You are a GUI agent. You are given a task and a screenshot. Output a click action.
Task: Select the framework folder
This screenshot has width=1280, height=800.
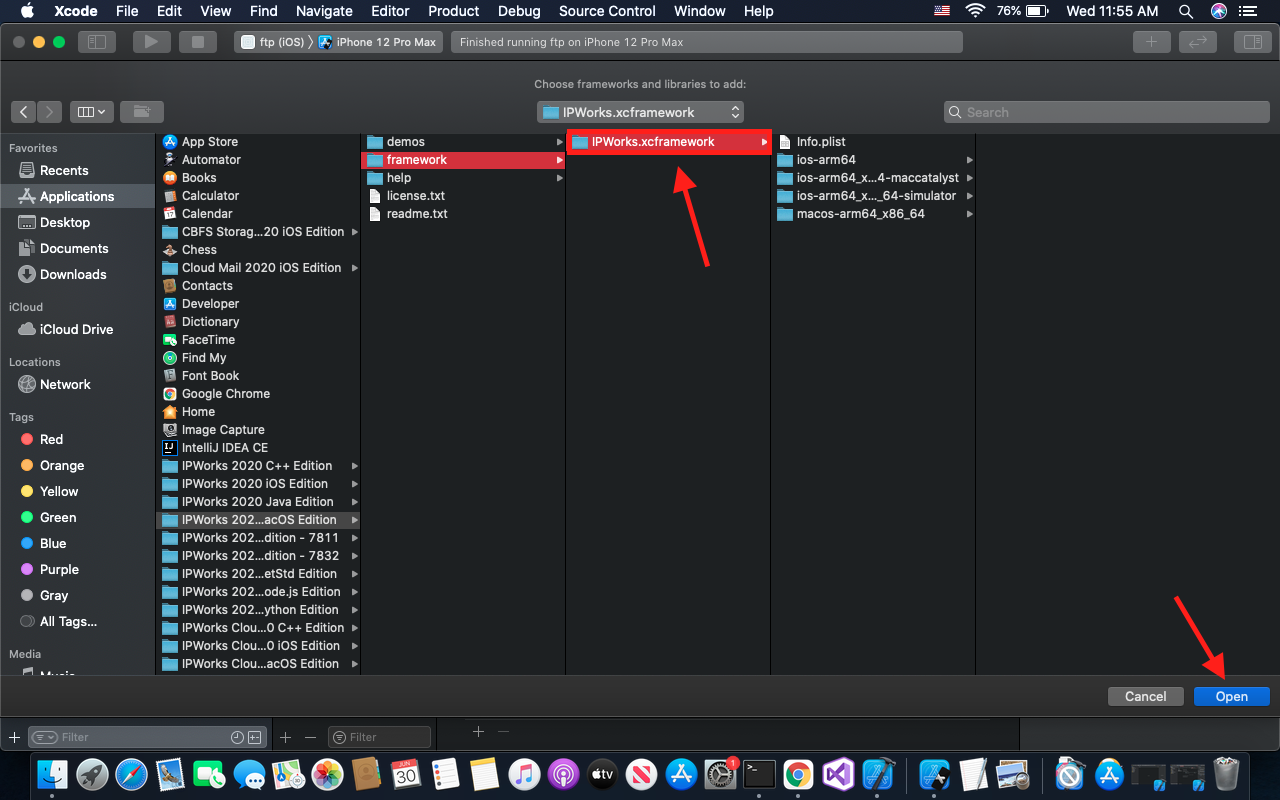(463, 160)
